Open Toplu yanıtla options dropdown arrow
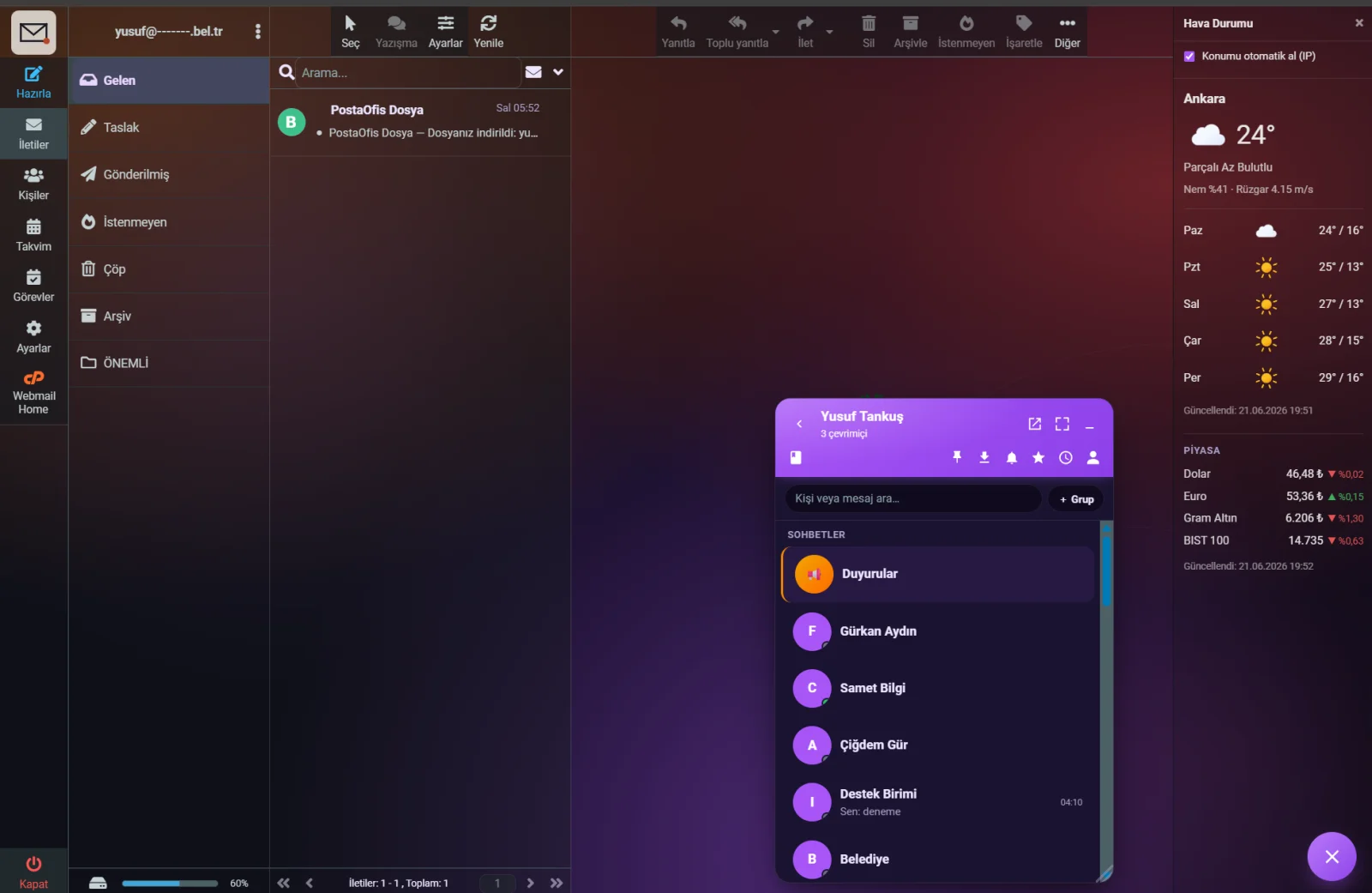1372x893 pixels. tap(775, 32)
